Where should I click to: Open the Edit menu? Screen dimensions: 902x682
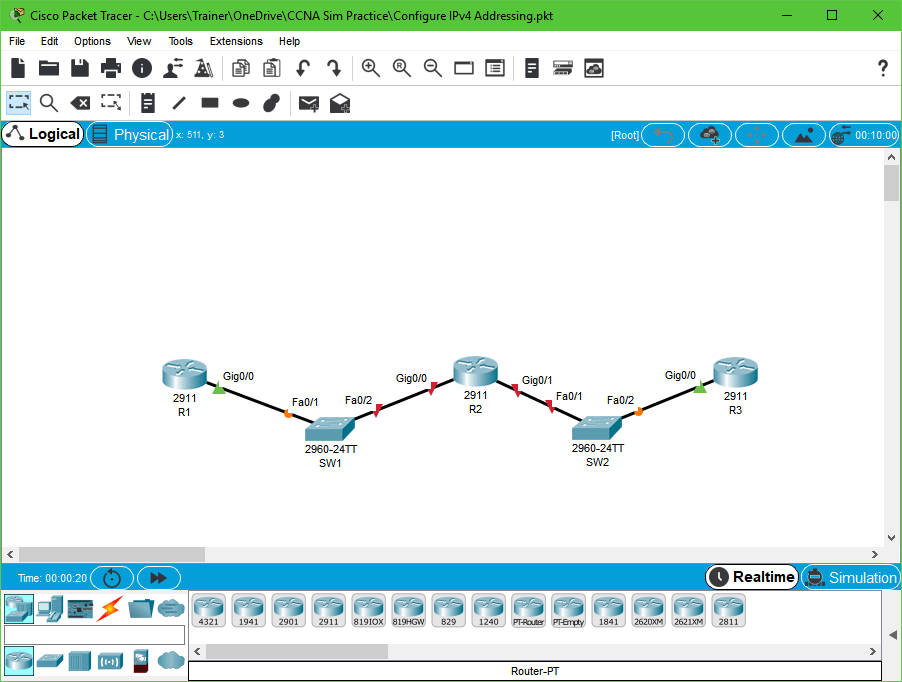[x=49, y=41]
